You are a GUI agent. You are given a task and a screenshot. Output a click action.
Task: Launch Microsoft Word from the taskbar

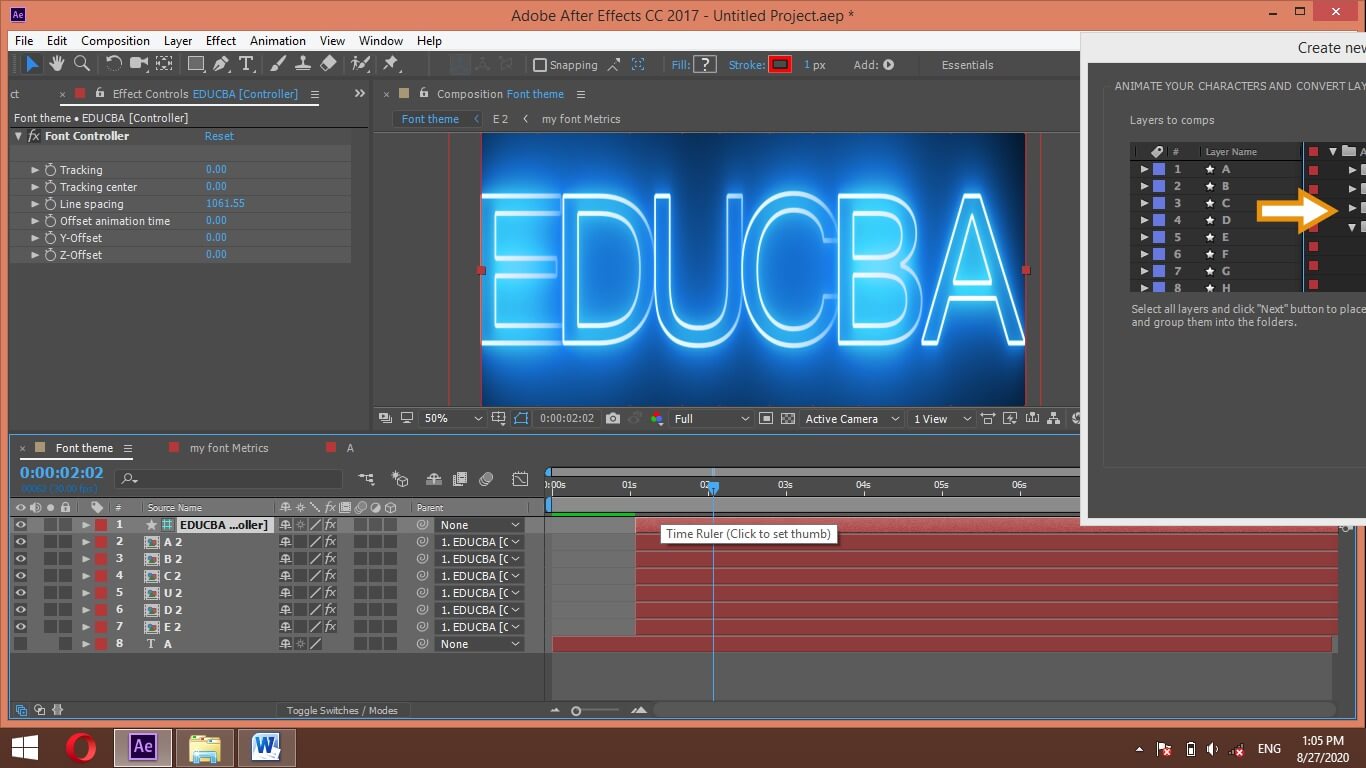[x=266, y=747]
